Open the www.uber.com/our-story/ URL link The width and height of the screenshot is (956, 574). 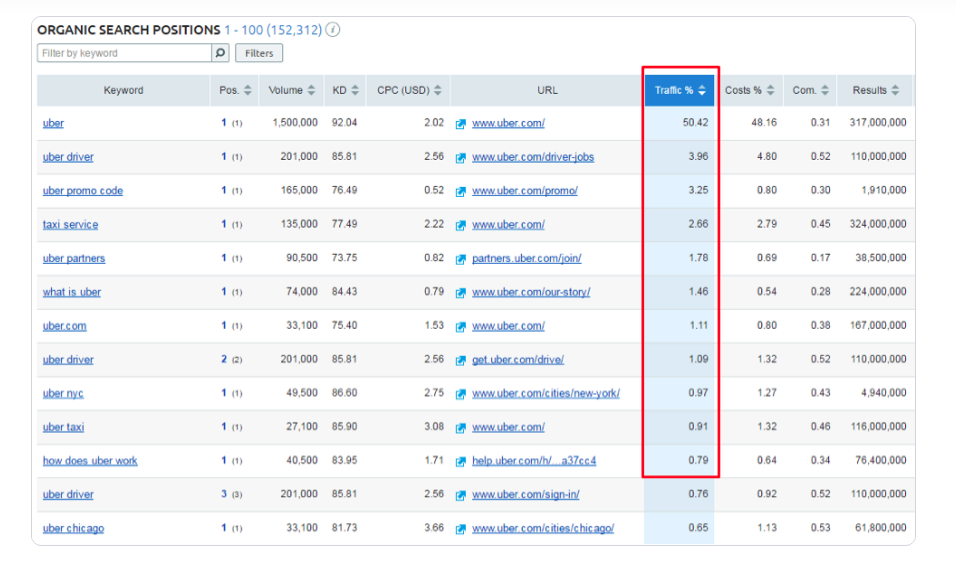[531, 292]
